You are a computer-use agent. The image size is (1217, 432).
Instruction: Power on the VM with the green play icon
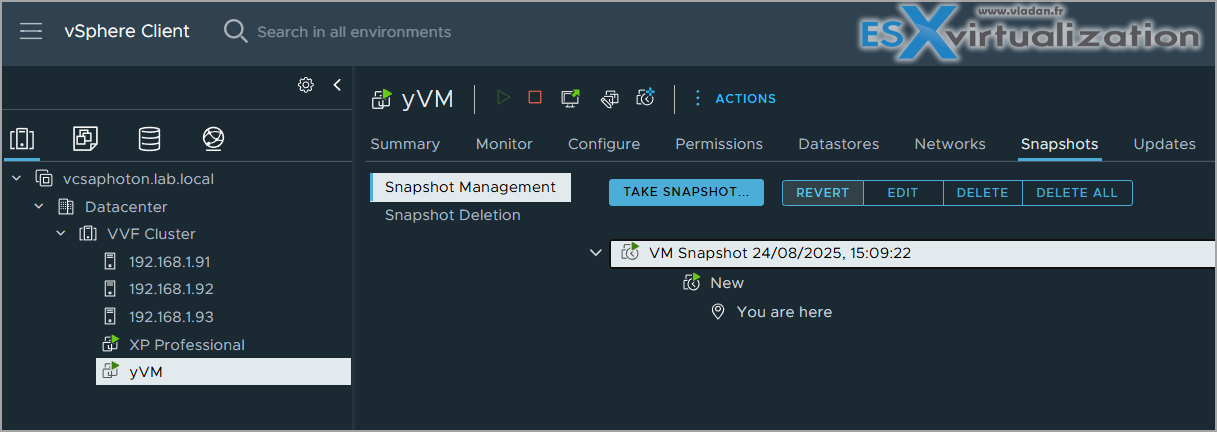tap(504, 98)
